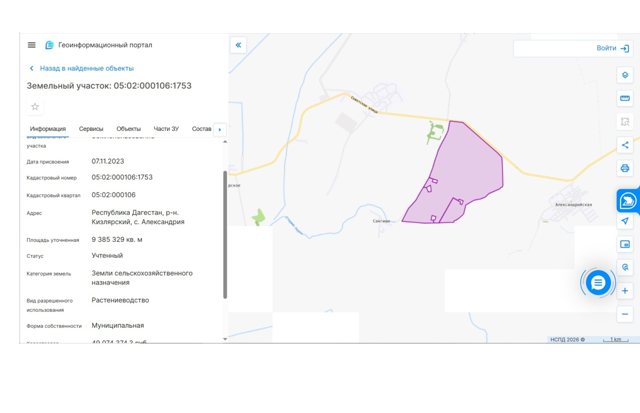Click the Геоинформационный портал logo icon

pyautogui.click(x=49, y=45)
